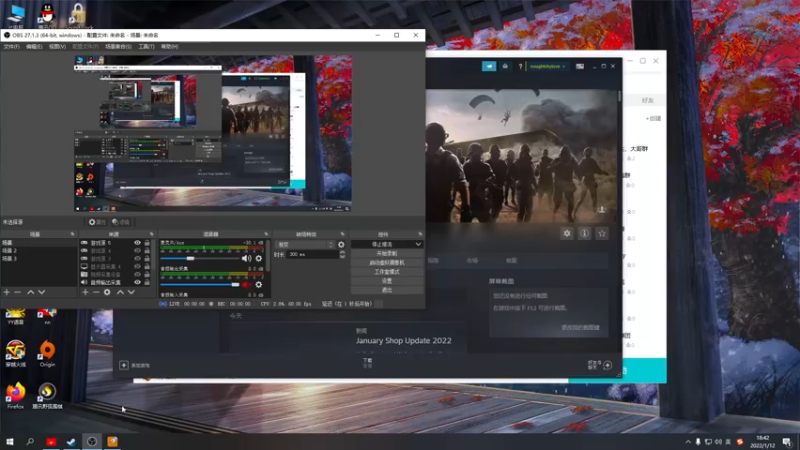Toggle visibility of source row numbered 5

(137, 243)
